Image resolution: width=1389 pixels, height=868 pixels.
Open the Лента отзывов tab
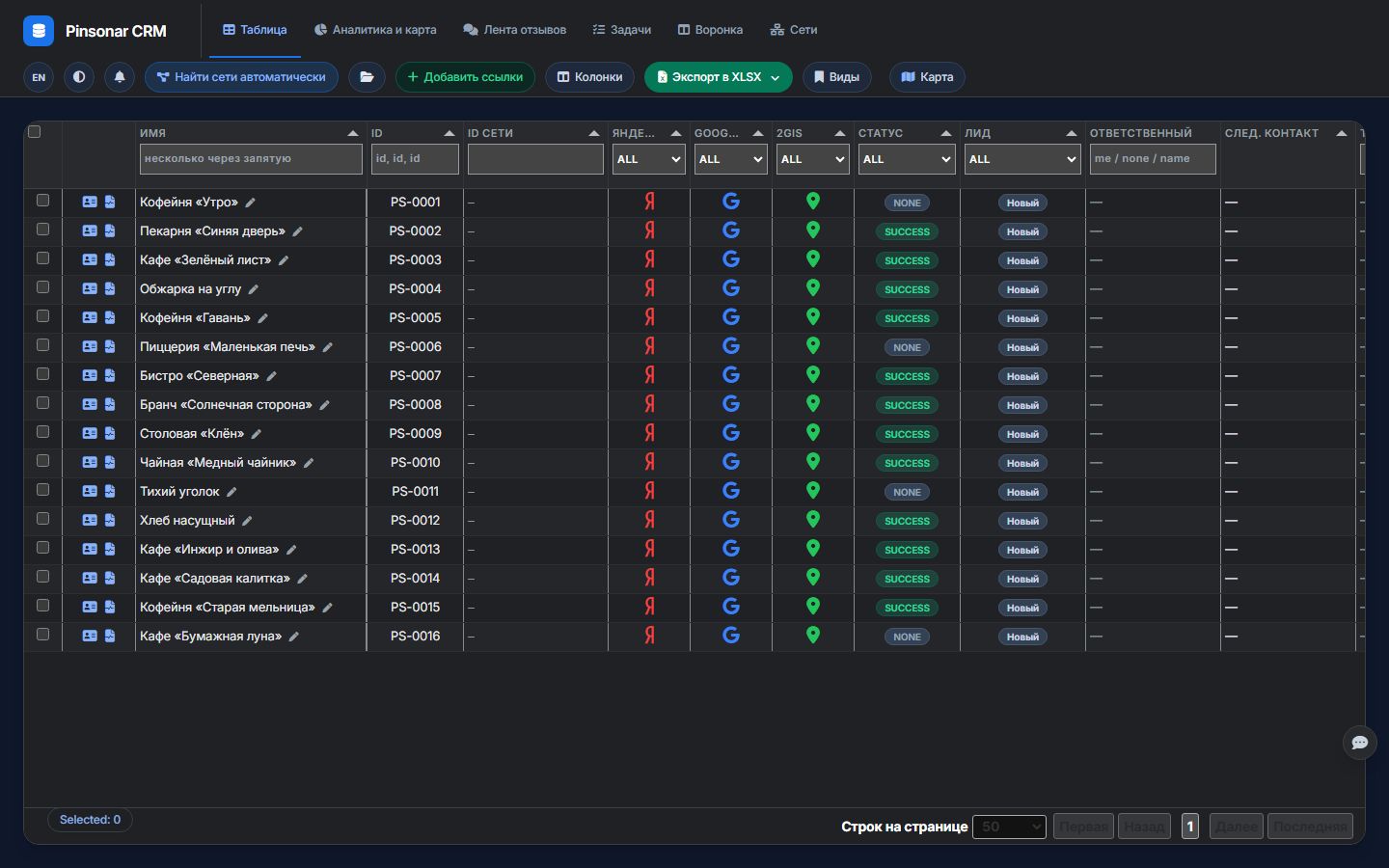[514, 30]
